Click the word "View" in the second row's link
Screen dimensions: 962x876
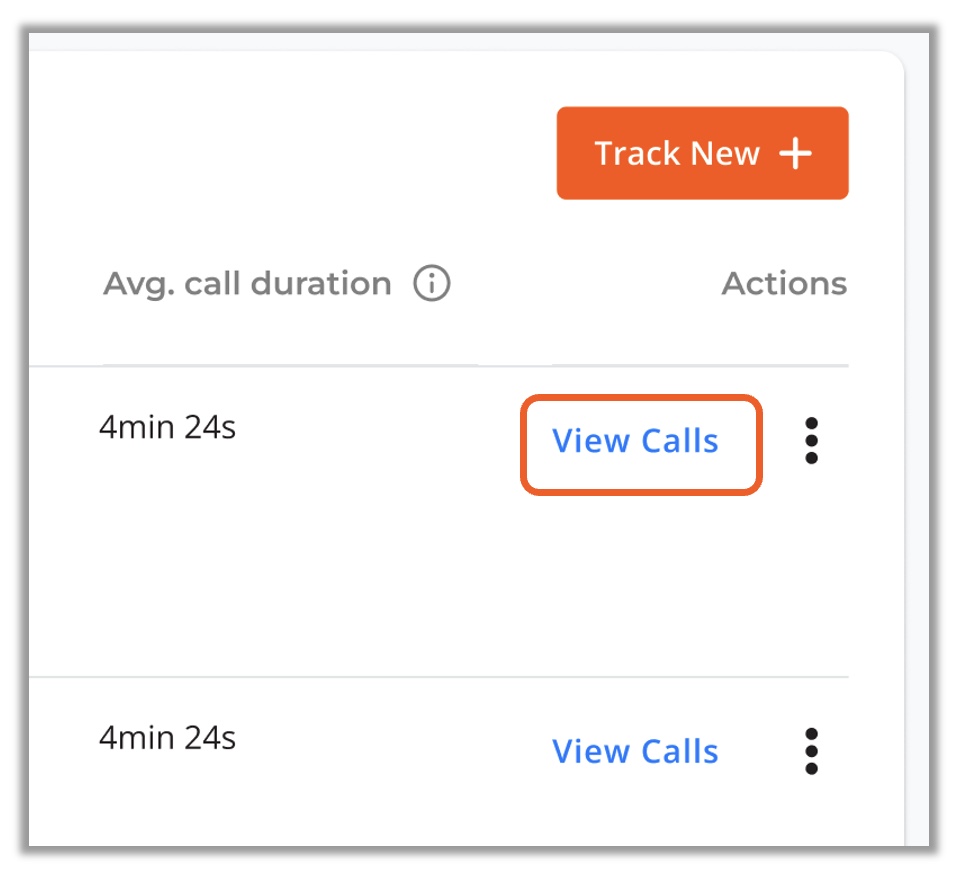[x=590, y=751]
